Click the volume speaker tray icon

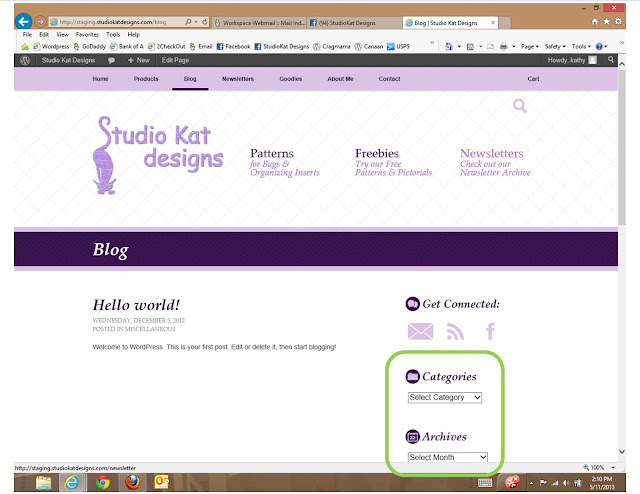pyautogui.click(x=566, y=483)
